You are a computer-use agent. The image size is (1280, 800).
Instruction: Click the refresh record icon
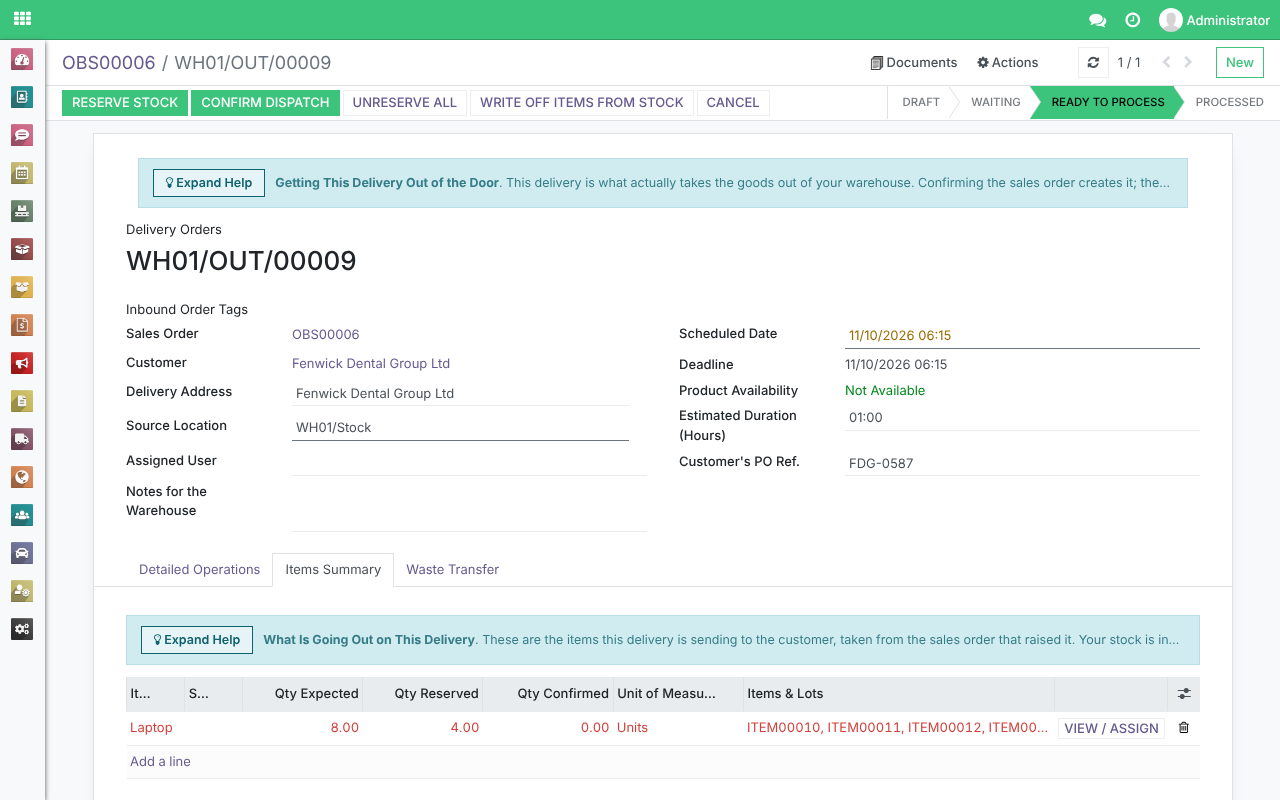(x=1093, y=62)
